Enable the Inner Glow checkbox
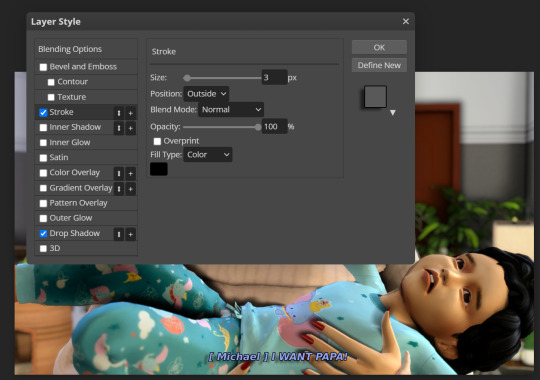This screenshot has width=540, height=380. [x=43, y=143]
